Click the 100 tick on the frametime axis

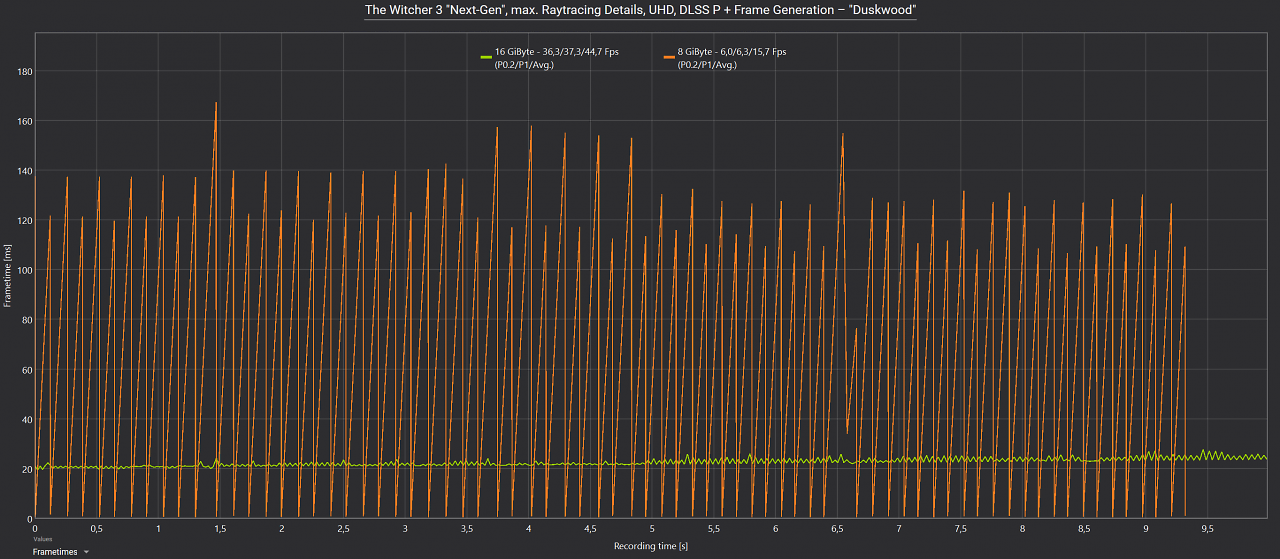(24, 271)
